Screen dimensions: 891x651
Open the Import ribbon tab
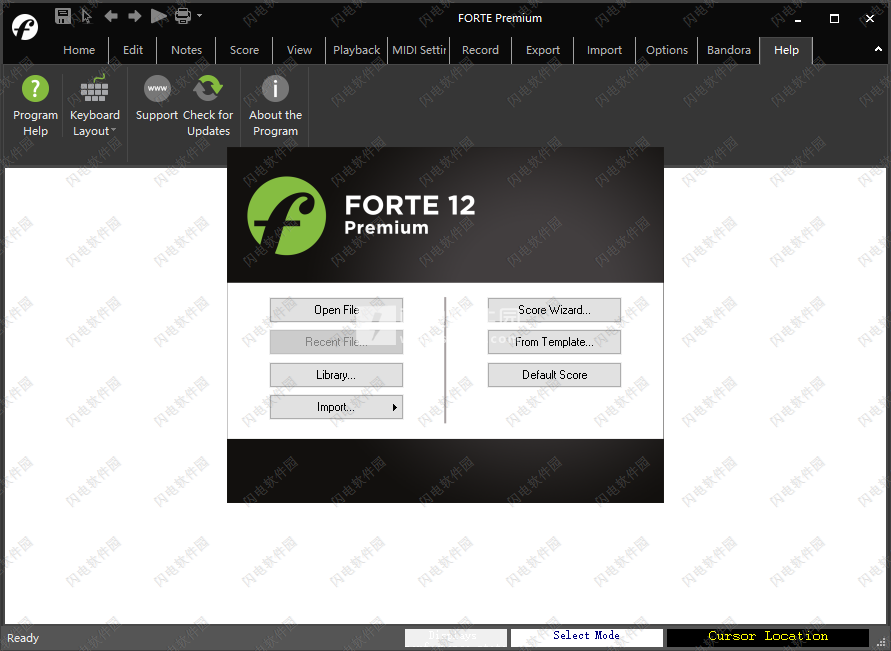click(x=604, y=50)
